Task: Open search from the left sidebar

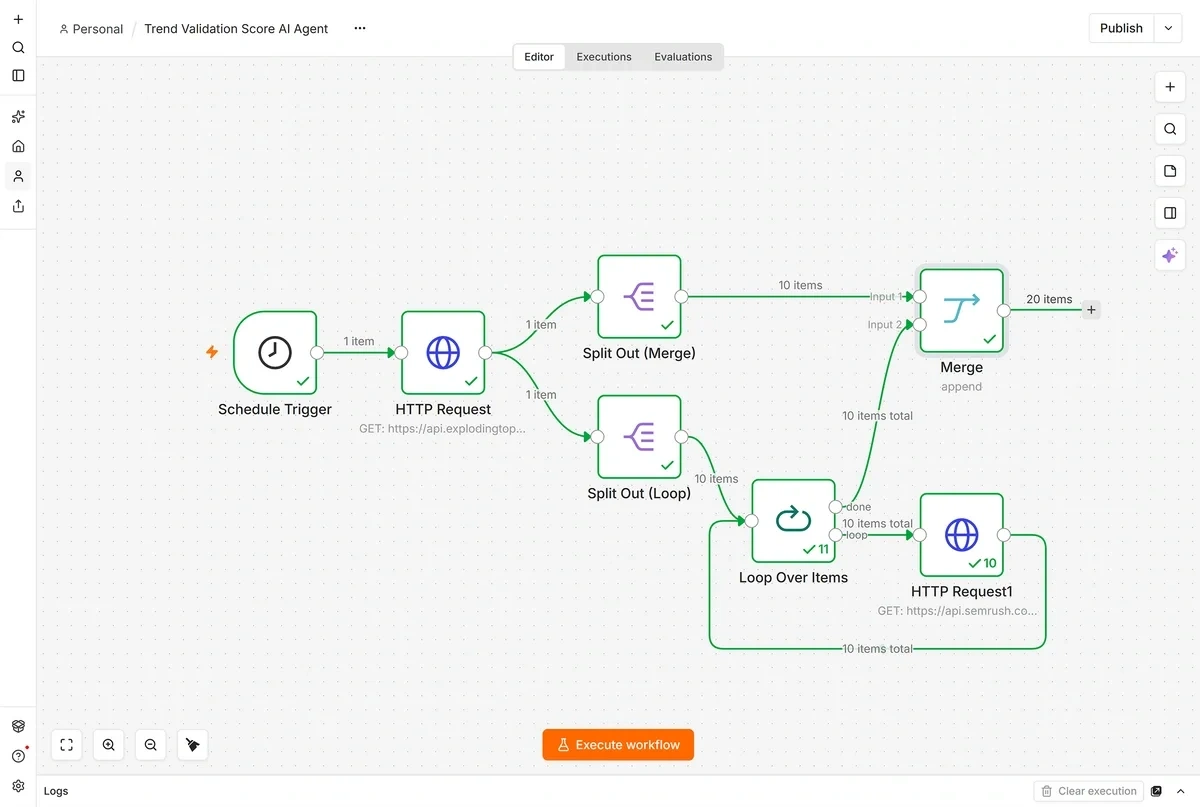Action: 18,47
